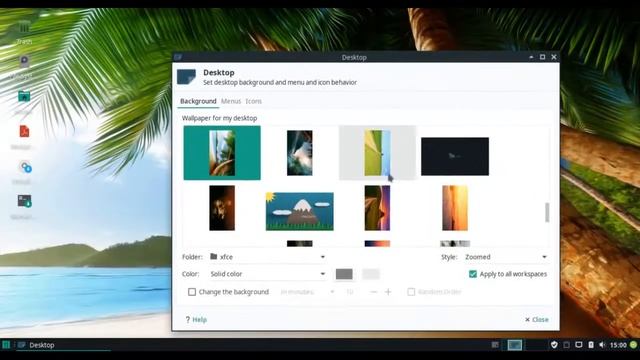Click the light gray second color swatch

[x=371, y=274]
